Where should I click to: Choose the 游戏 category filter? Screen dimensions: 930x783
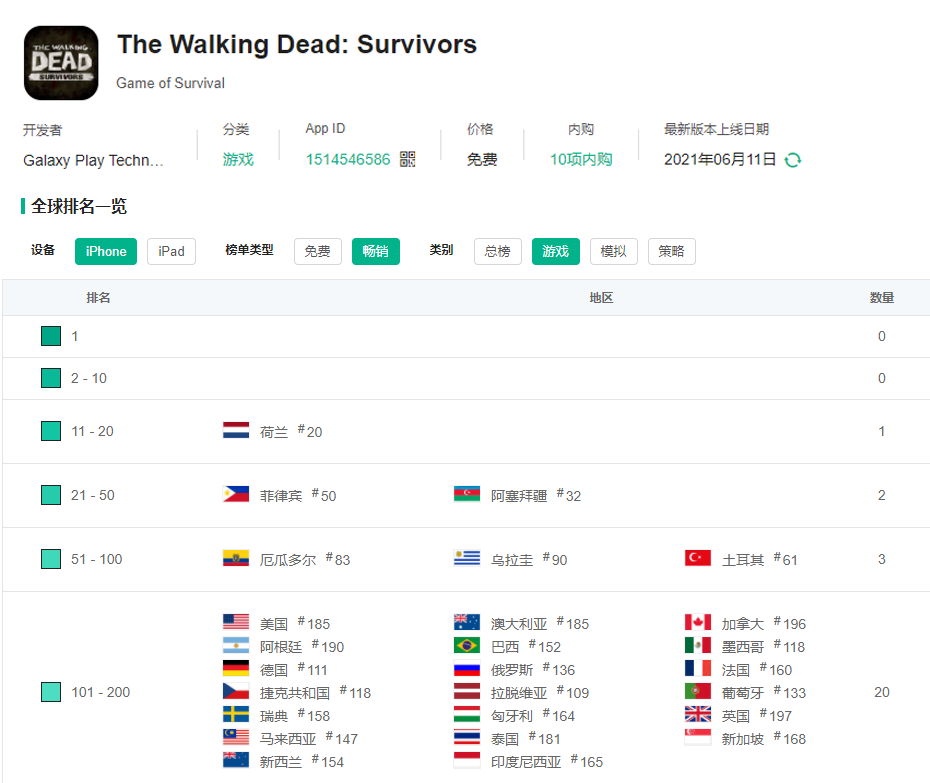point(555,252)
